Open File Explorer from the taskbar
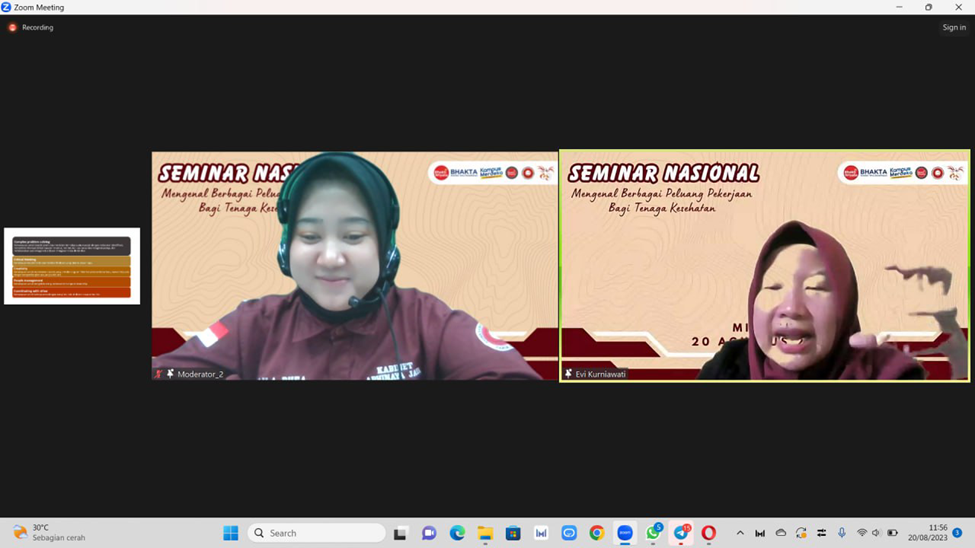The height and width of the screenshot is (548, 975). (x=485, y=533)
